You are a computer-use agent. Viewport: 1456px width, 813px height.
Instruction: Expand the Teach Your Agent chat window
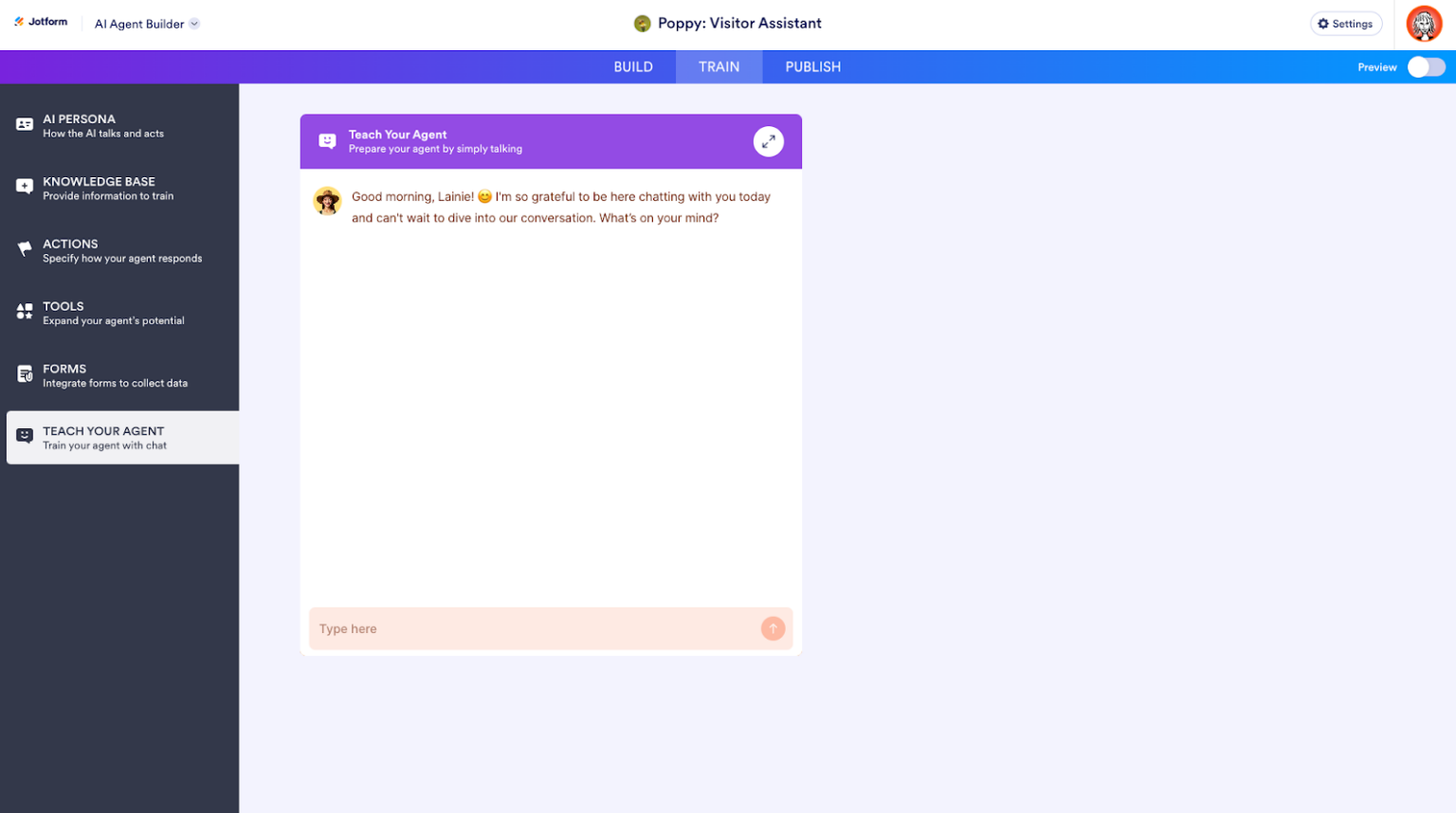pos(769,140)
